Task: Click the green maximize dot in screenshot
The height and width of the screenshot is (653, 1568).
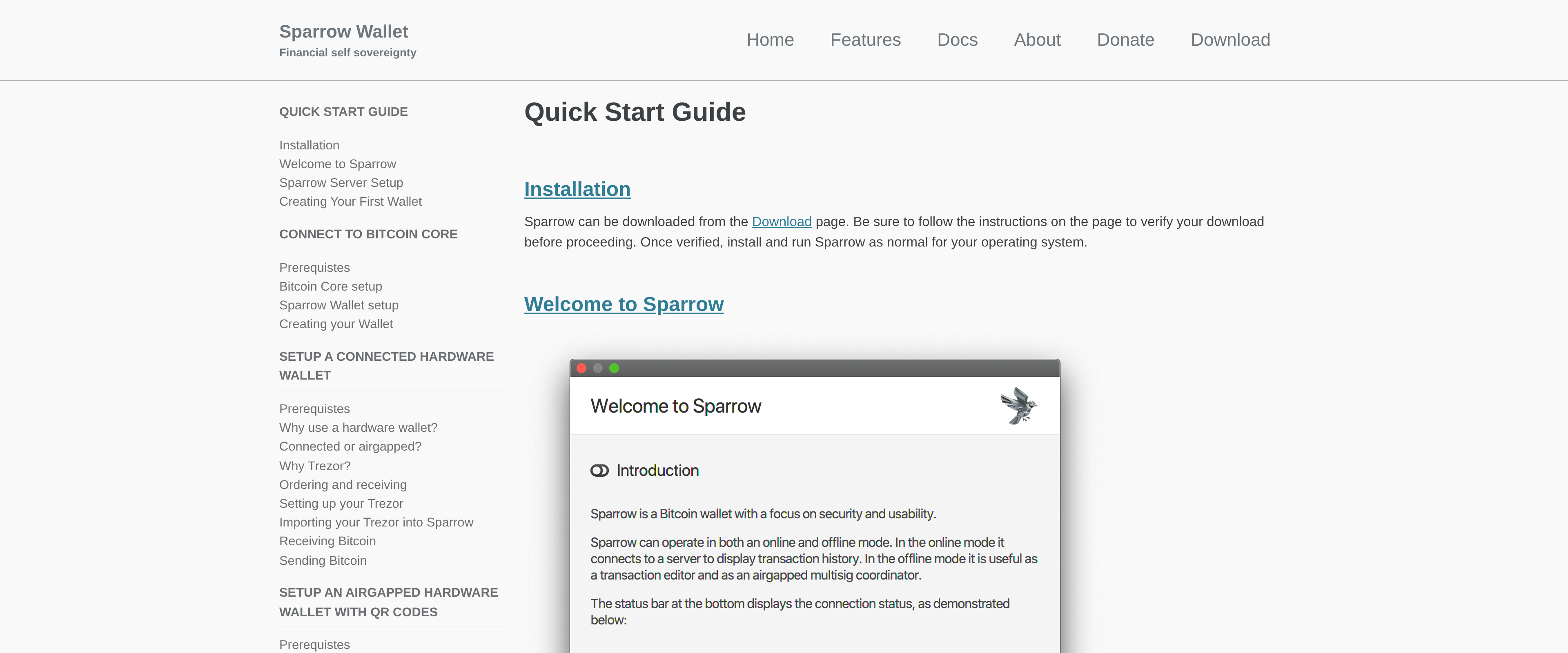Action: click(x=614, y=368)
